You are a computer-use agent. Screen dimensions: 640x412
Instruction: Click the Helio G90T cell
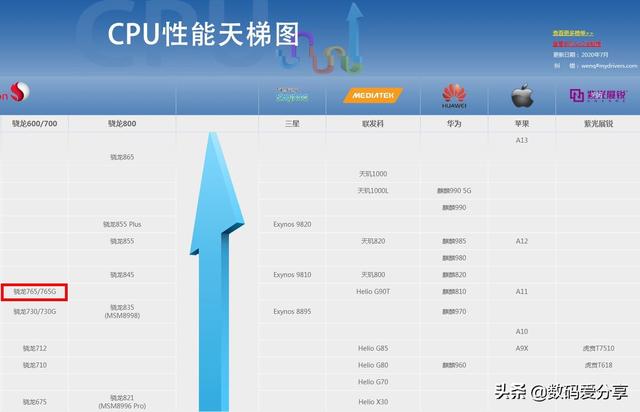pyautogui.click(x=373, y=291)
